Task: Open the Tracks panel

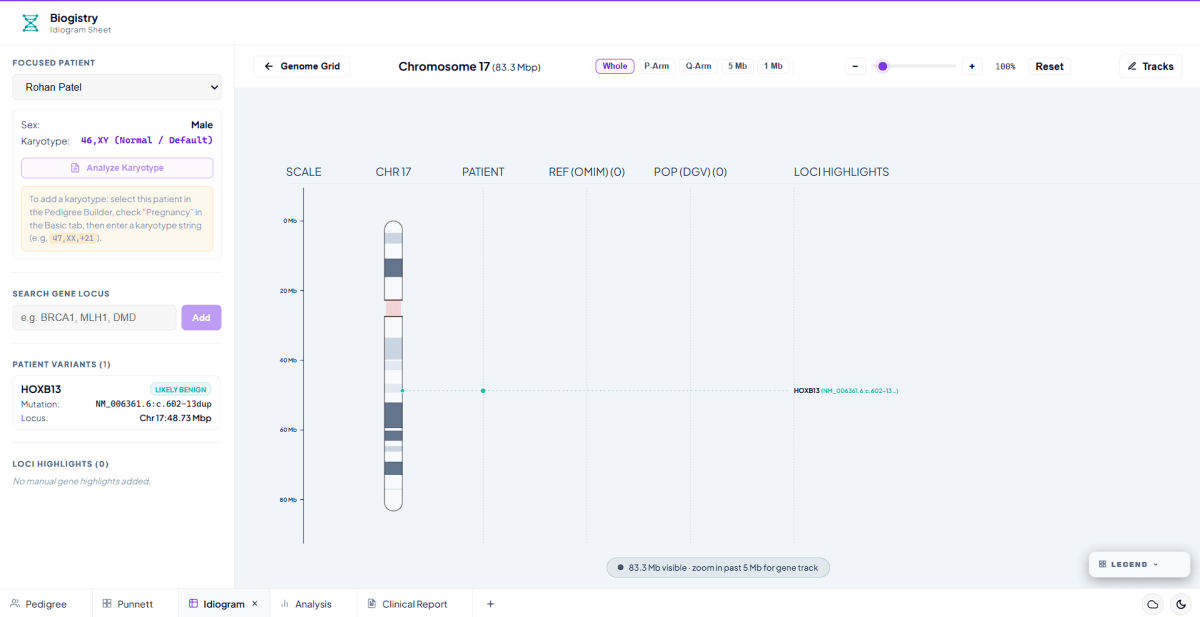Action: (1150, 66)
